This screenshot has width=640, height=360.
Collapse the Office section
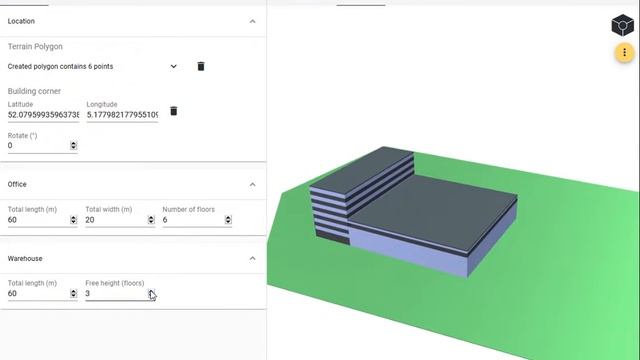252,184
